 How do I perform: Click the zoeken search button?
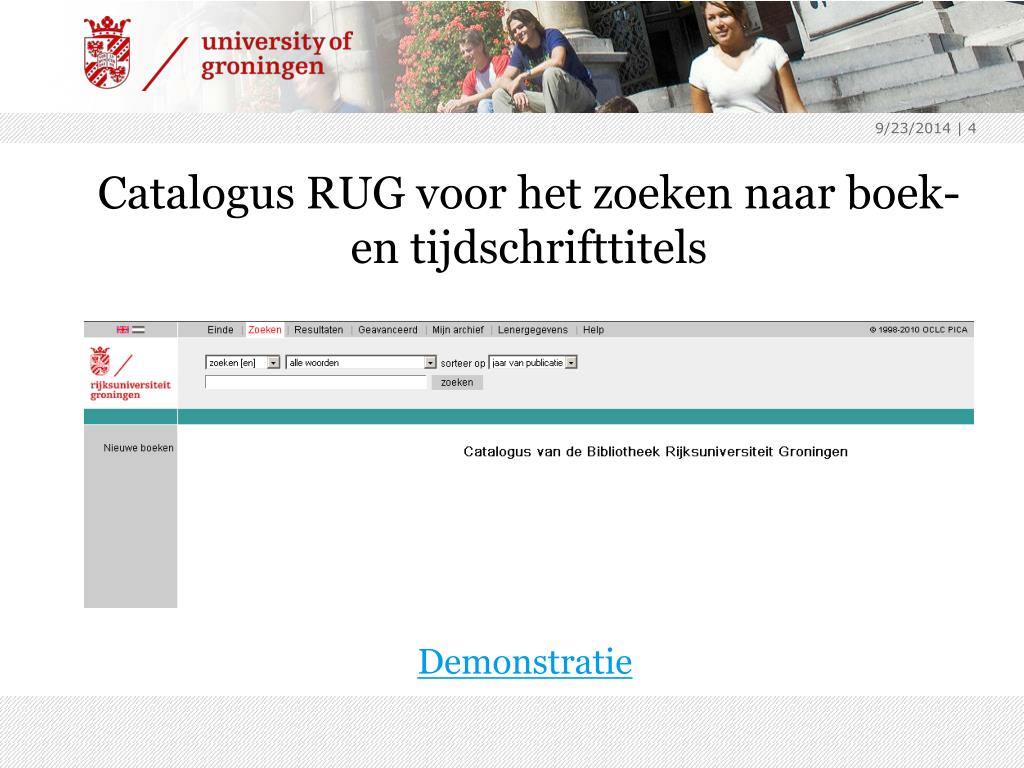(x=457, y=382)
